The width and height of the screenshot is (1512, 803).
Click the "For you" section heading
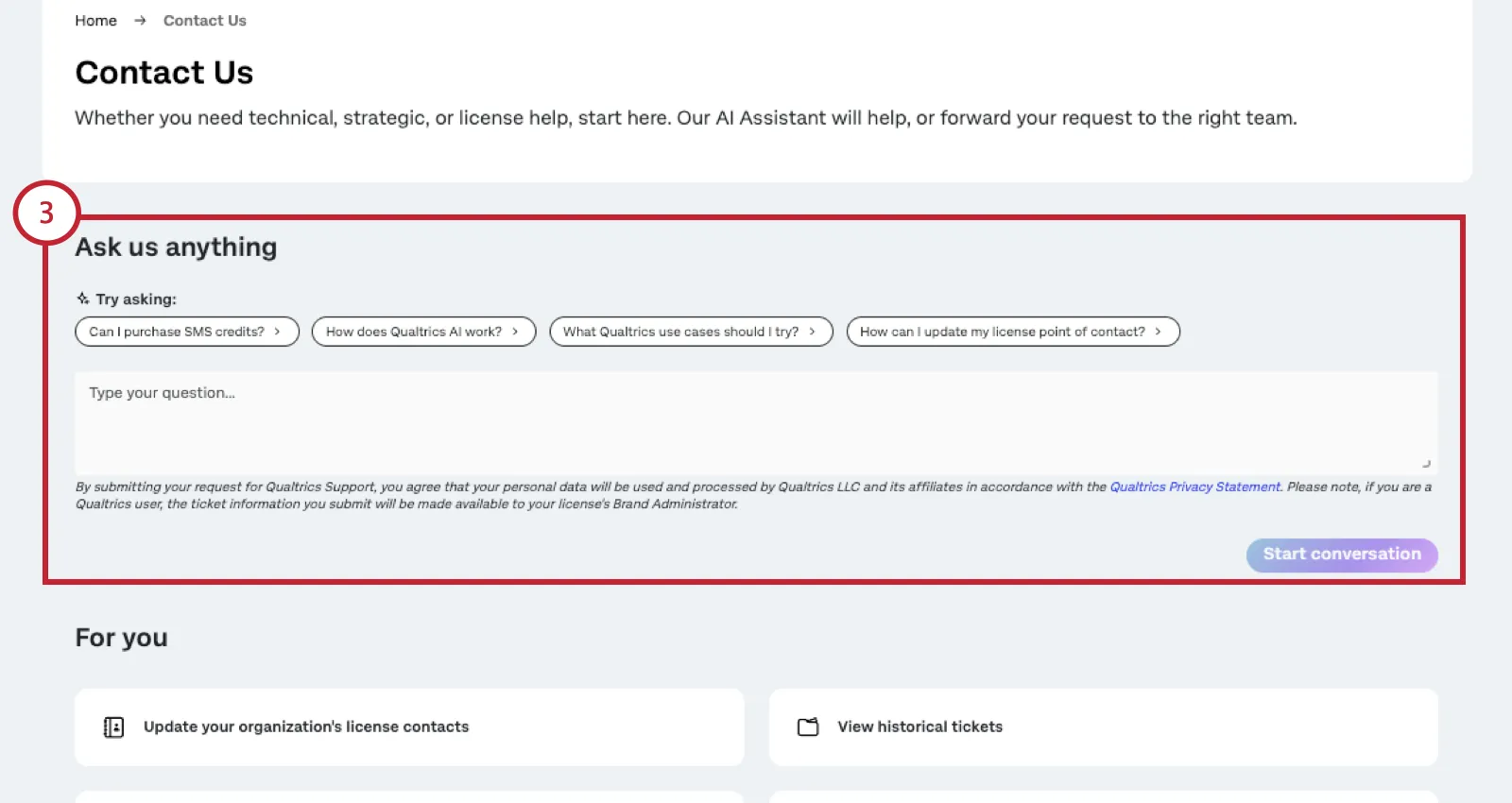pos(121,638)
